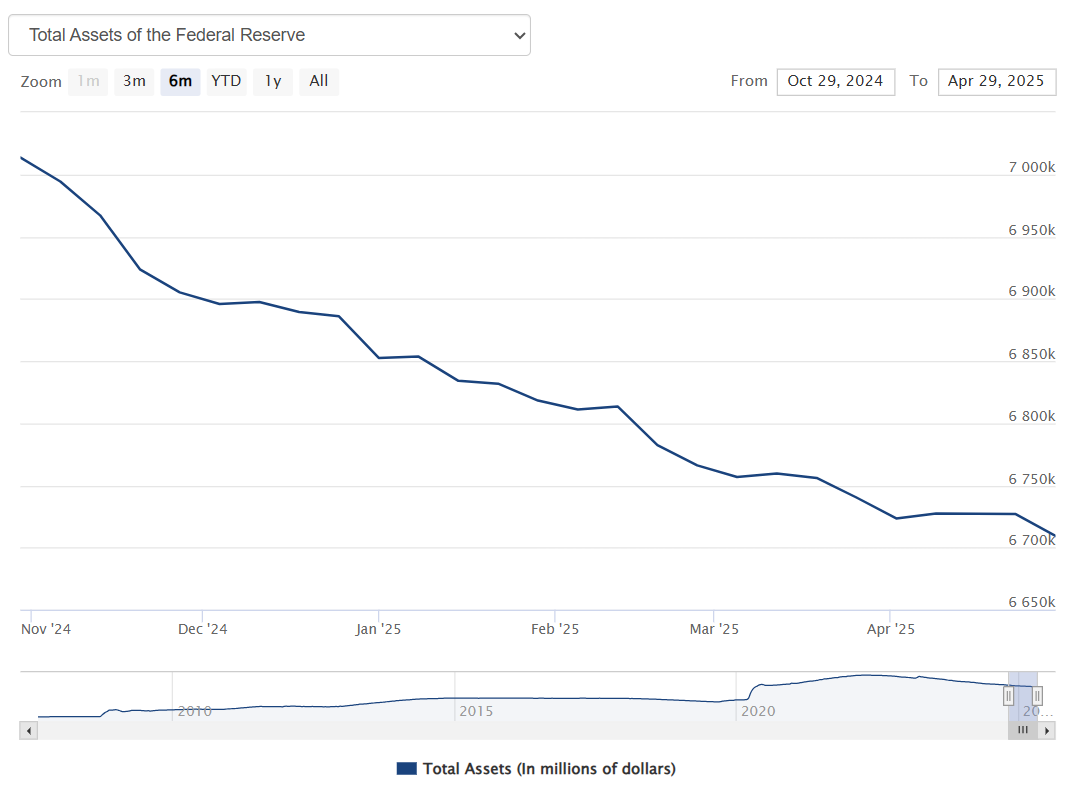This screenshot has height=786, width=1077.
Task: Click the Dec '24 axis label
Action: coord(203,629)
